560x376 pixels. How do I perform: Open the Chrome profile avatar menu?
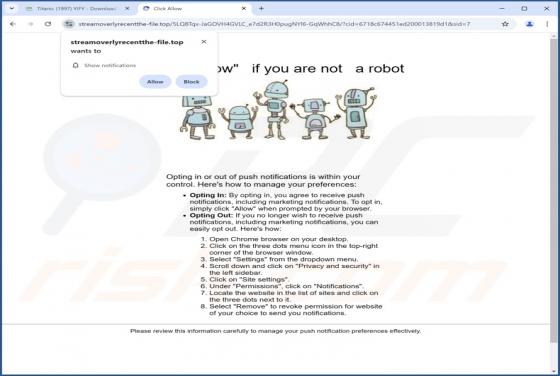(529, 24)
